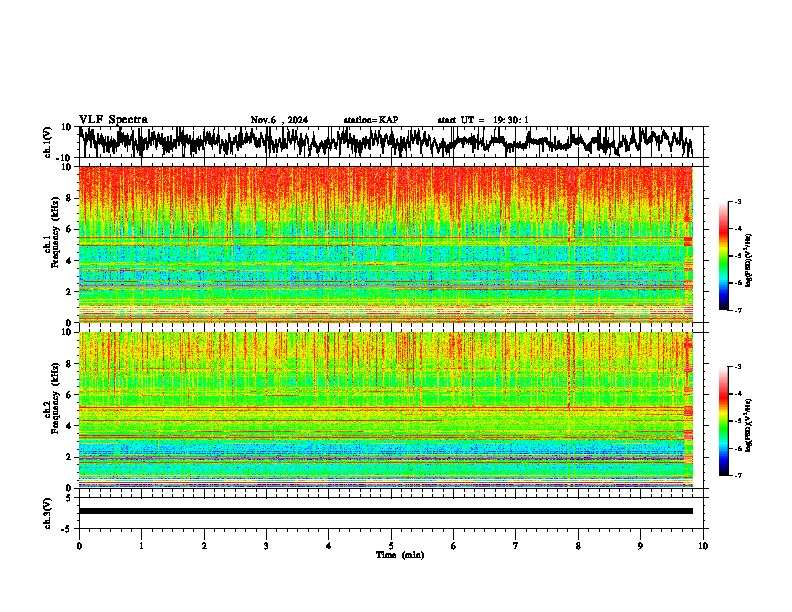Click the 'ch.1(V)' waveform axis label
The height and width of the screenshot is (612, 792).
[x=48, y=142]
